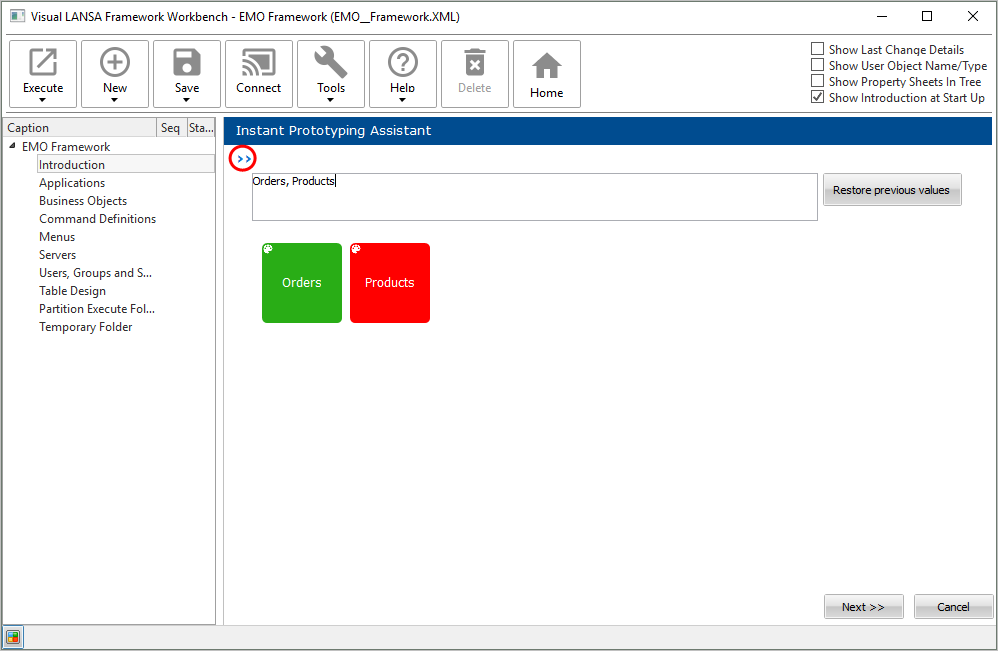Select Introduction in the tree

click(72, 165)
